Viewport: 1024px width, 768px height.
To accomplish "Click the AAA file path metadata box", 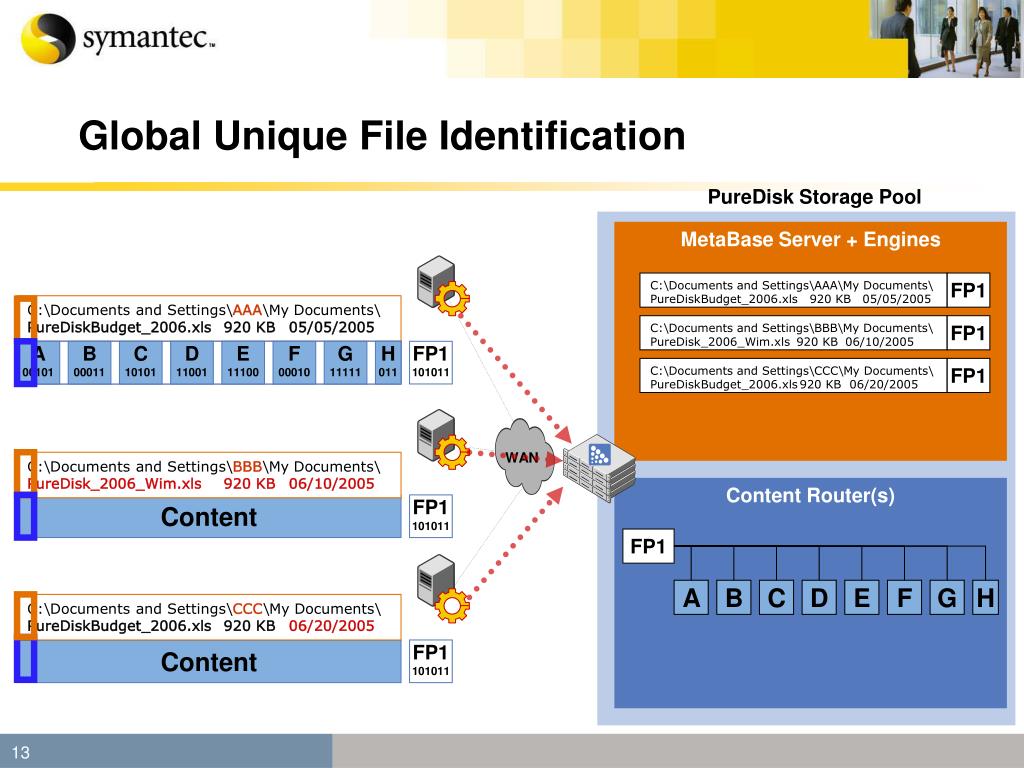I will coord(208,319).
